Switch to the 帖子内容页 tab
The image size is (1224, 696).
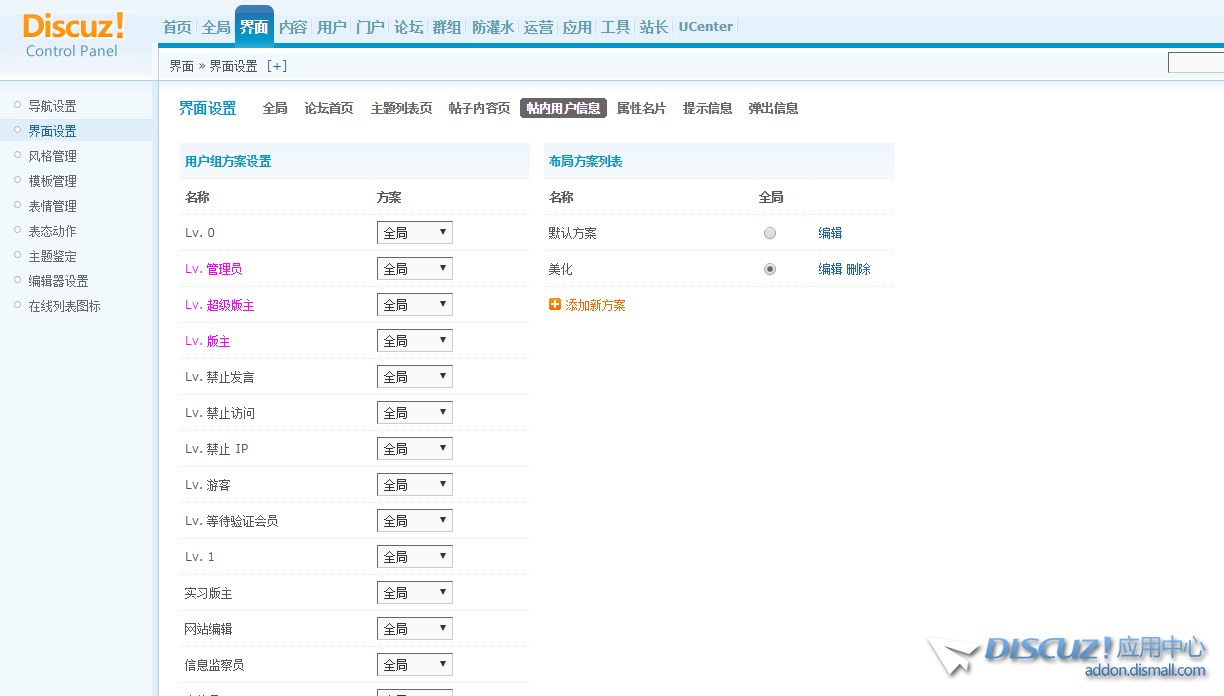479,108
